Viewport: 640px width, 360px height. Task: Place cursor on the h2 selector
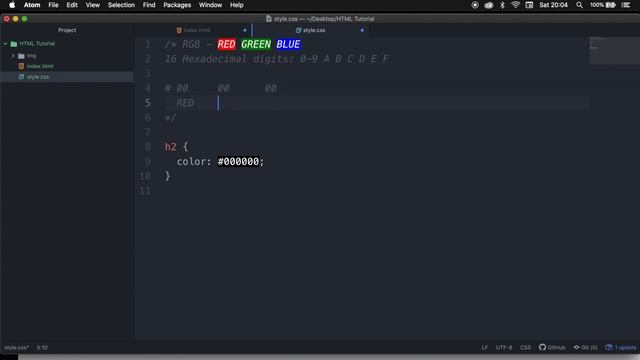click(x=171, y=147)
